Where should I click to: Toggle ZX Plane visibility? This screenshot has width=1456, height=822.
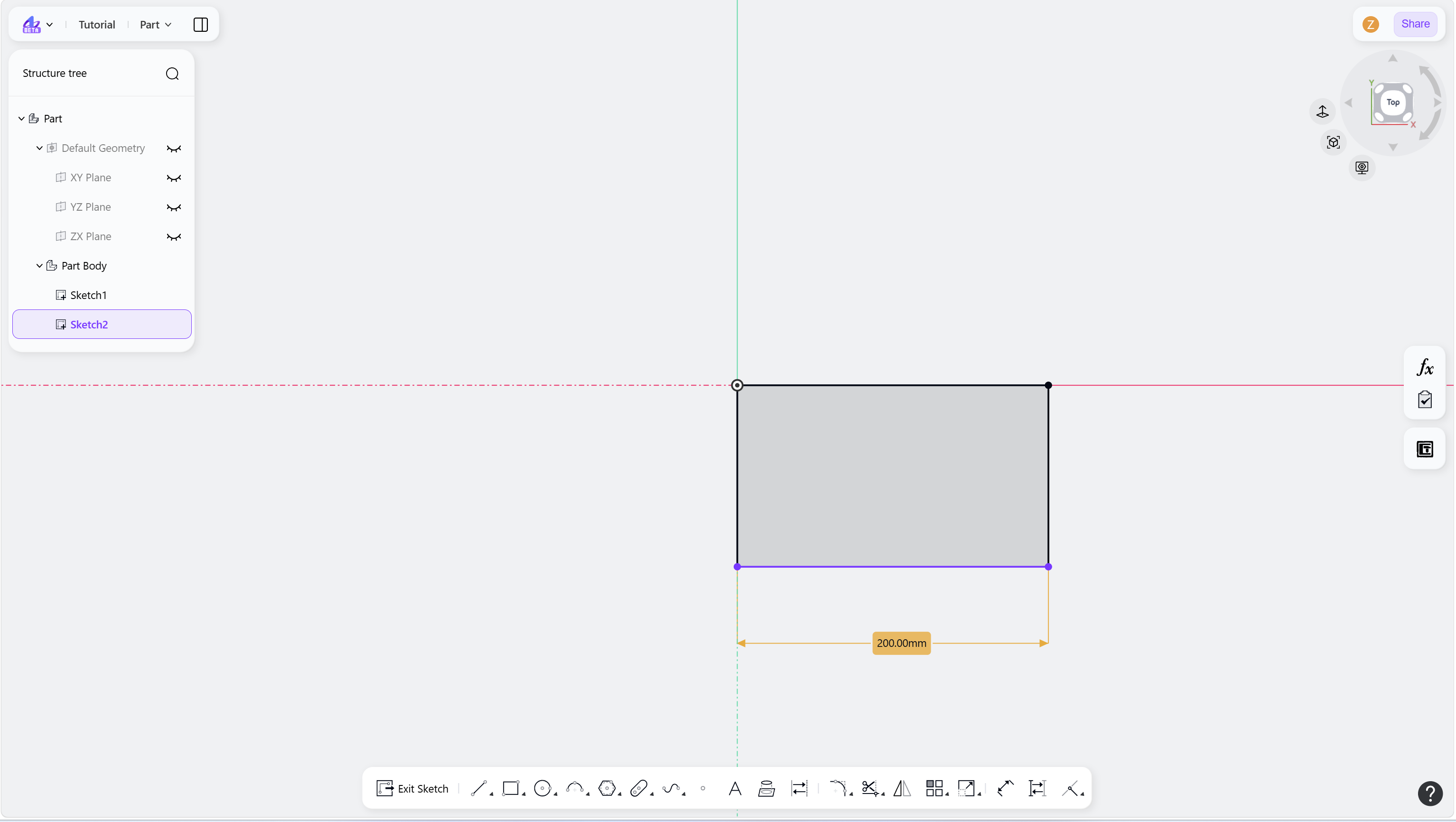174,237
